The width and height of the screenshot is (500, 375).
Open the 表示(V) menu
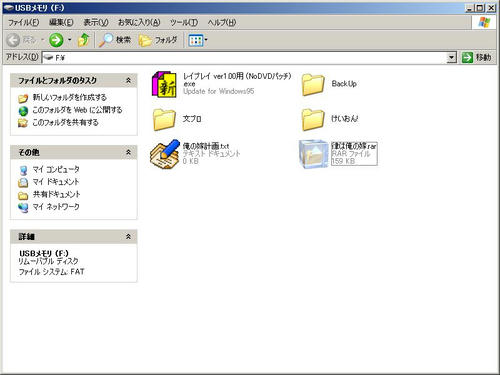(96, 22)
